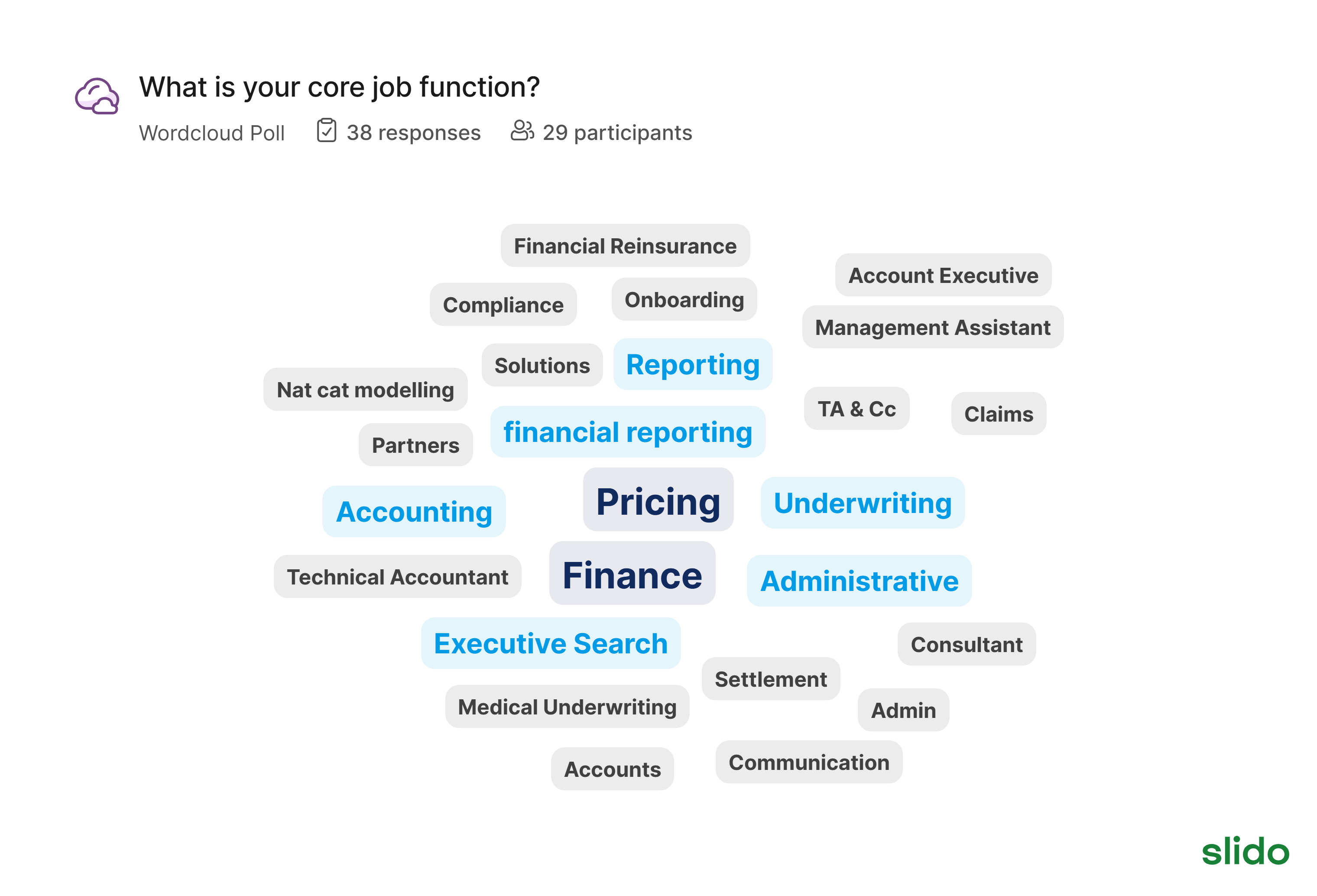Select the Pricing word bubble
Screen dimensions: 1317x896
[658, 500]
